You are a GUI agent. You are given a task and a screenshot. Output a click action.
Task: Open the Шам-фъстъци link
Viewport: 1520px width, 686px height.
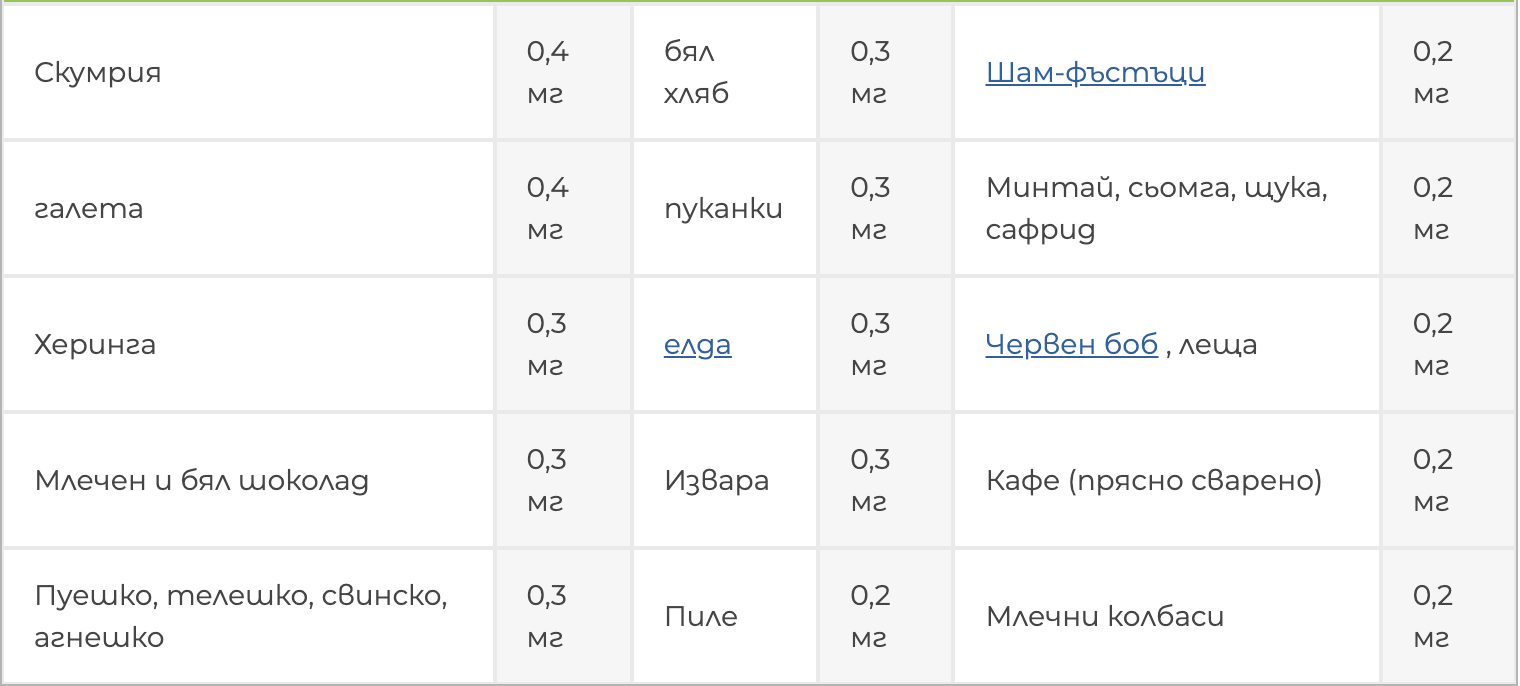[x=1095, y=73]
